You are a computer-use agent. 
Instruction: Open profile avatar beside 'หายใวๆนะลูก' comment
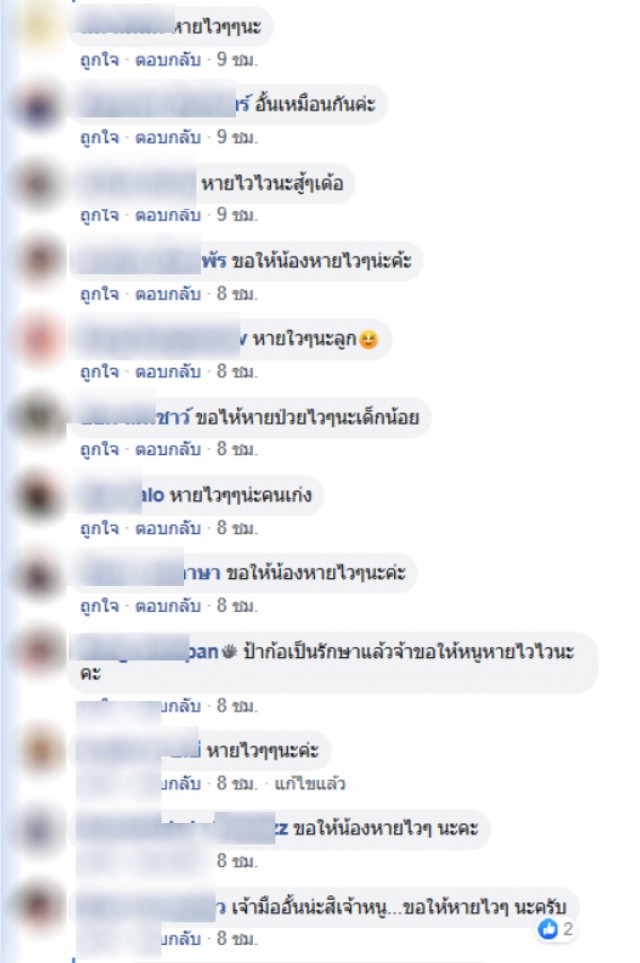(x=38, y=339)
